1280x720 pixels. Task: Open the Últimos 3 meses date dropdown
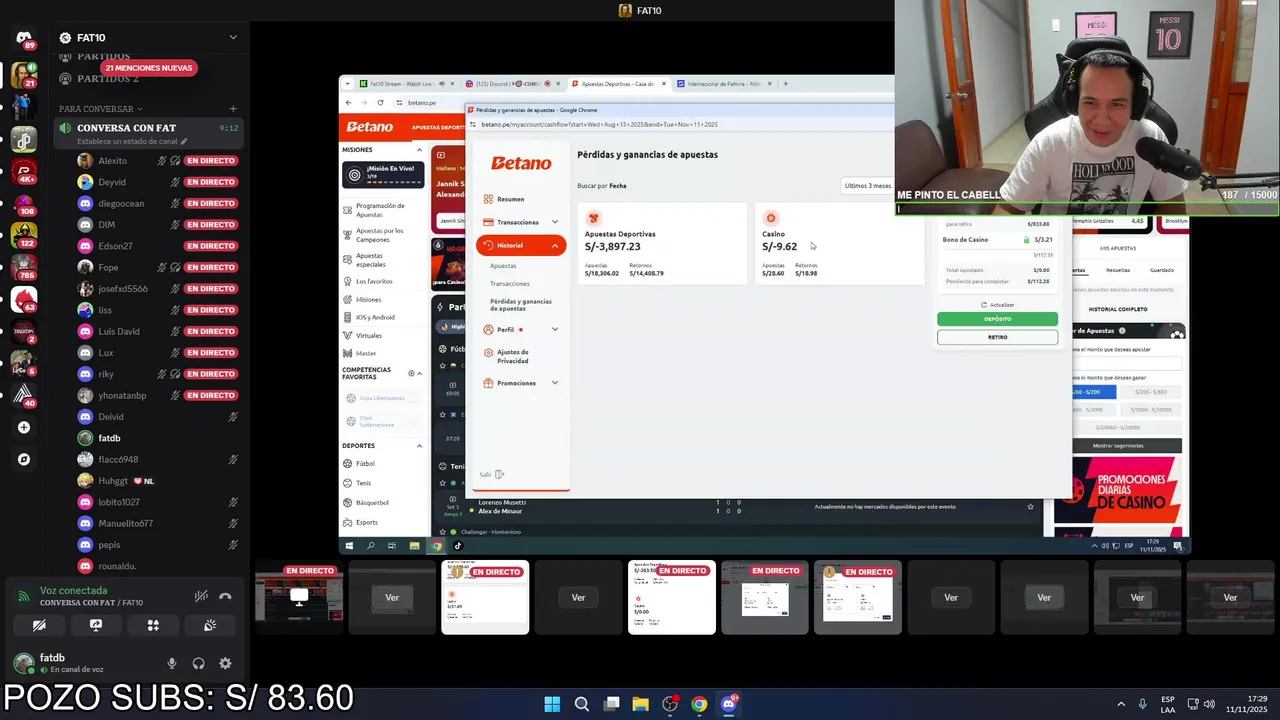point(867,185)
